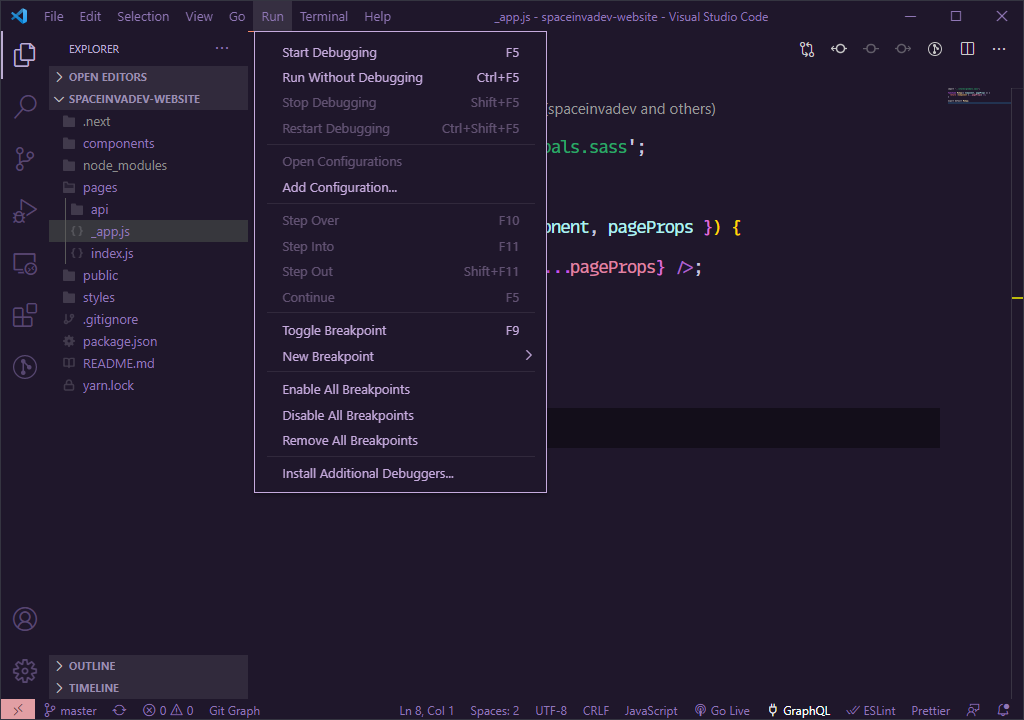Go to previous change icon

[839, 49]
